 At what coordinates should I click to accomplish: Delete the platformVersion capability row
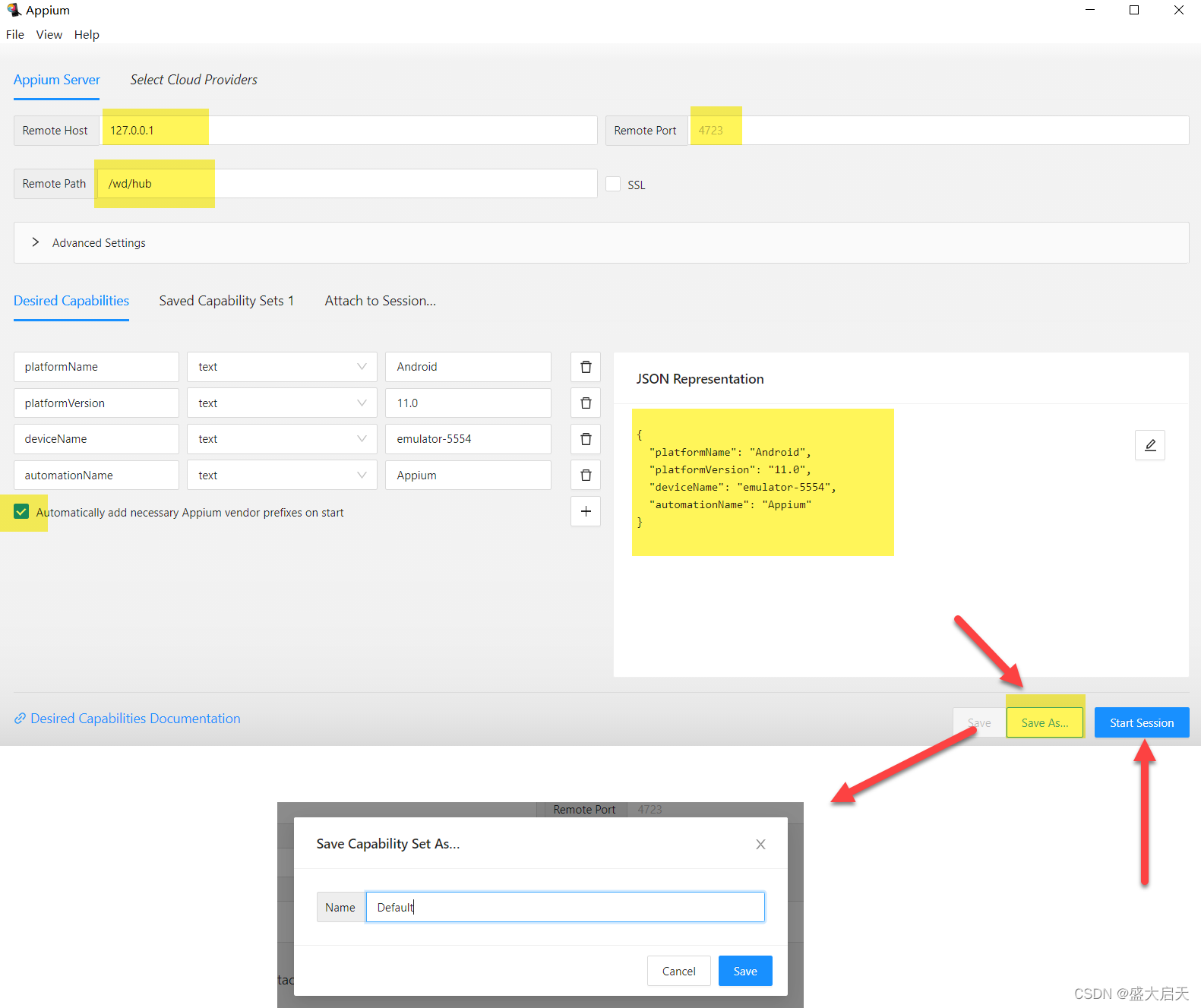coord(586,403)
